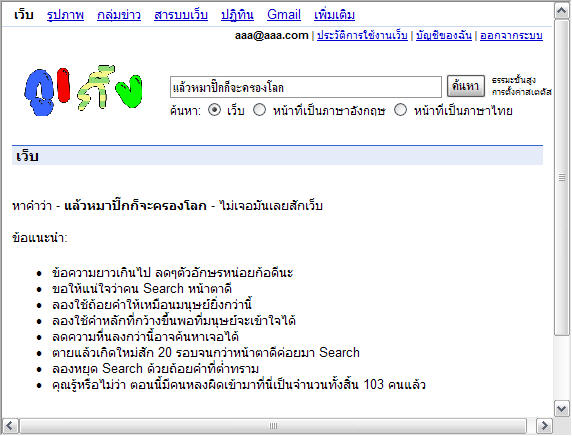Go to the สารบบเว็บ directory link
The image size is (572, 436).
(x=181, y=15)
